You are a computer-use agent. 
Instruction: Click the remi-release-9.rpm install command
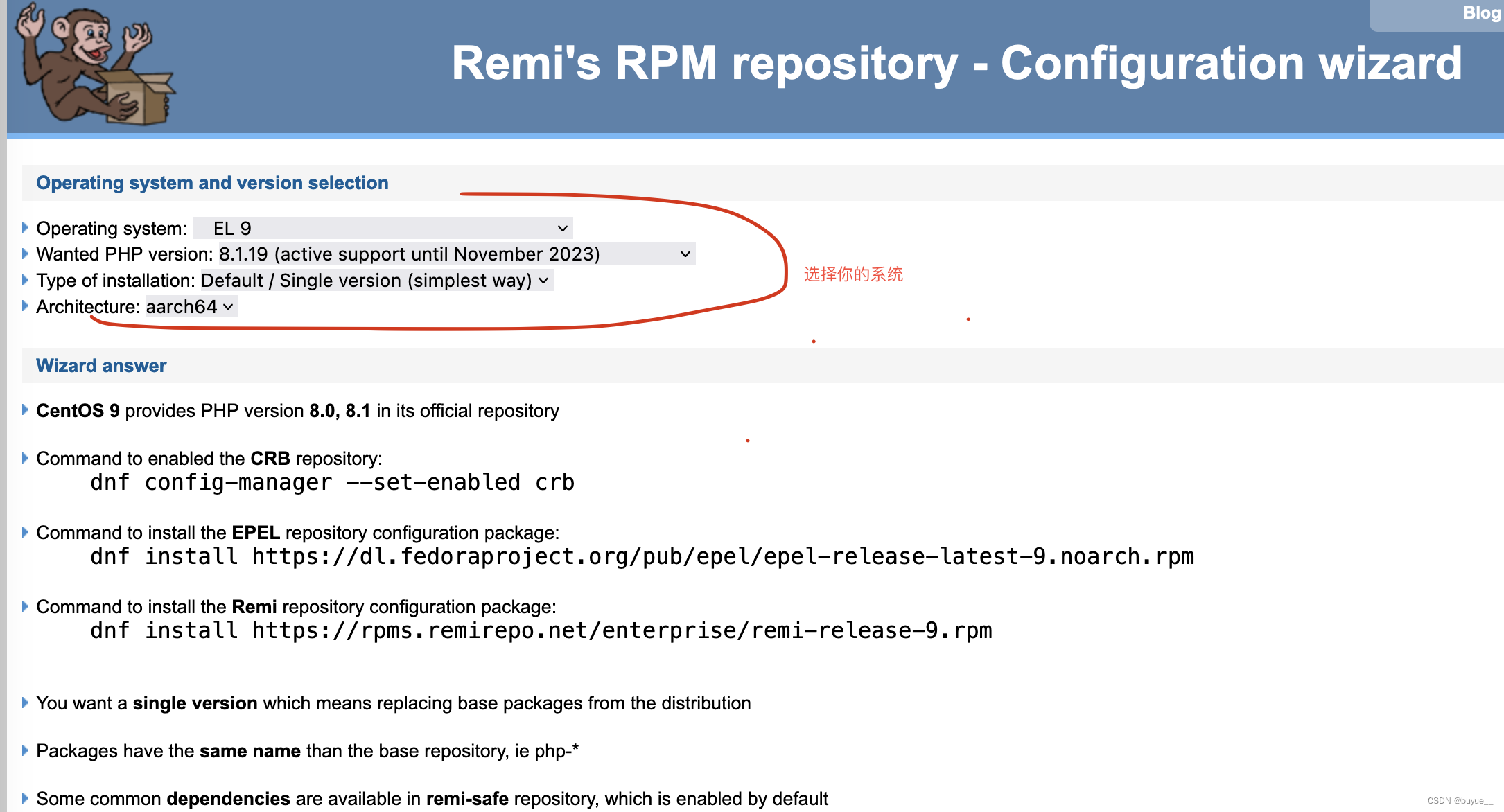[541, 630]
